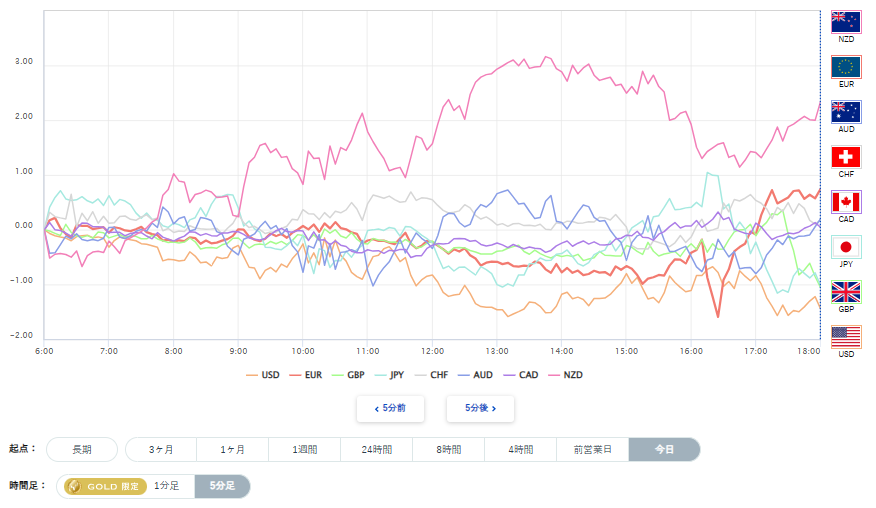Image resolution: width=876 pixels, height=508 pixels.
Task: Toggle CAD line in chart legend
Action: pos(521,375)
